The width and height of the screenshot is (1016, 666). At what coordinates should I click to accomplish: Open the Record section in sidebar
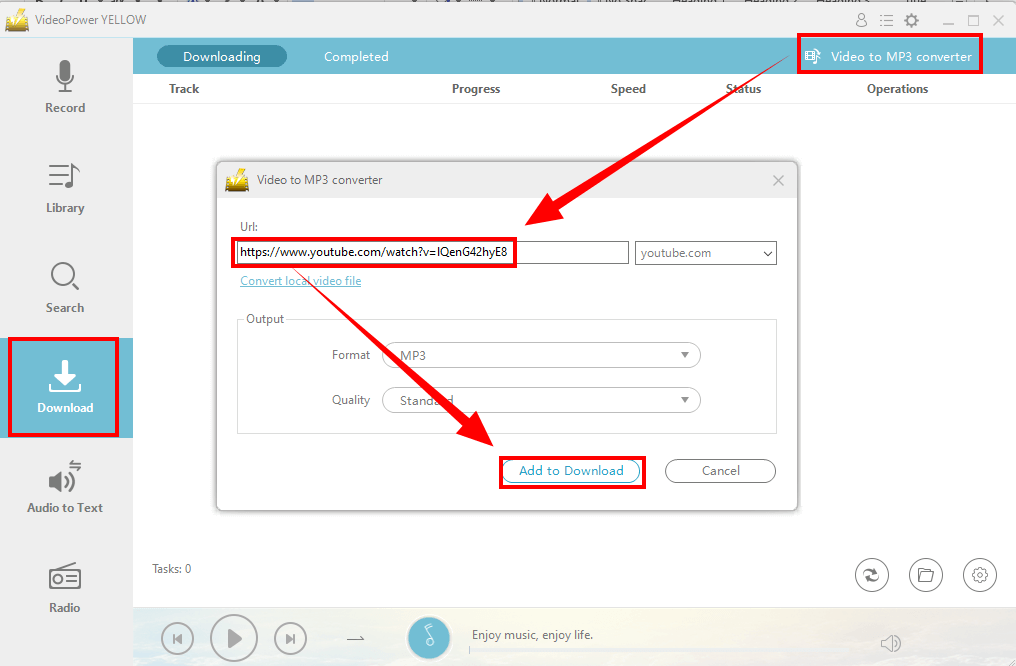65,87
